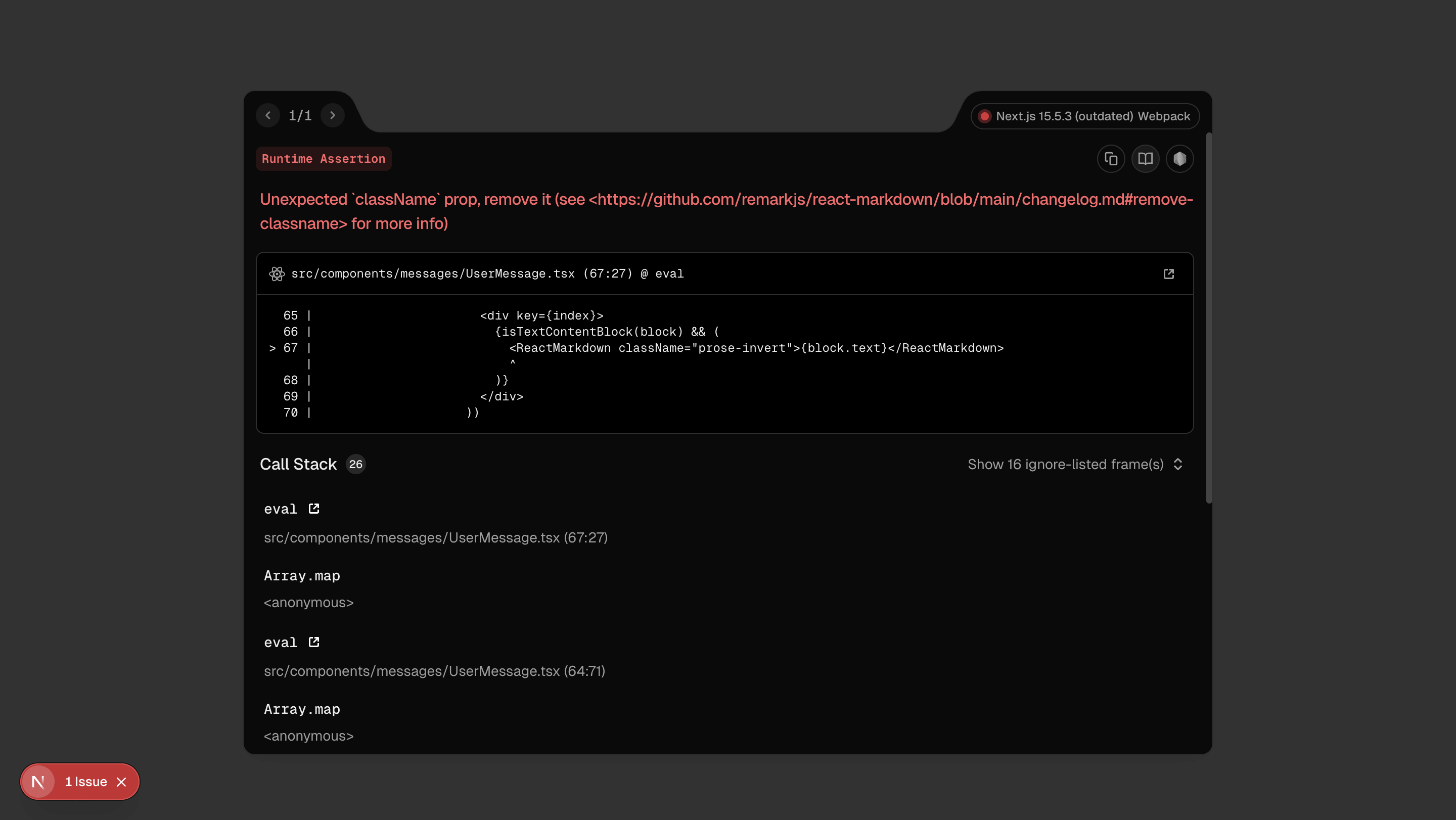Click React atom icon beside file path

277,274
